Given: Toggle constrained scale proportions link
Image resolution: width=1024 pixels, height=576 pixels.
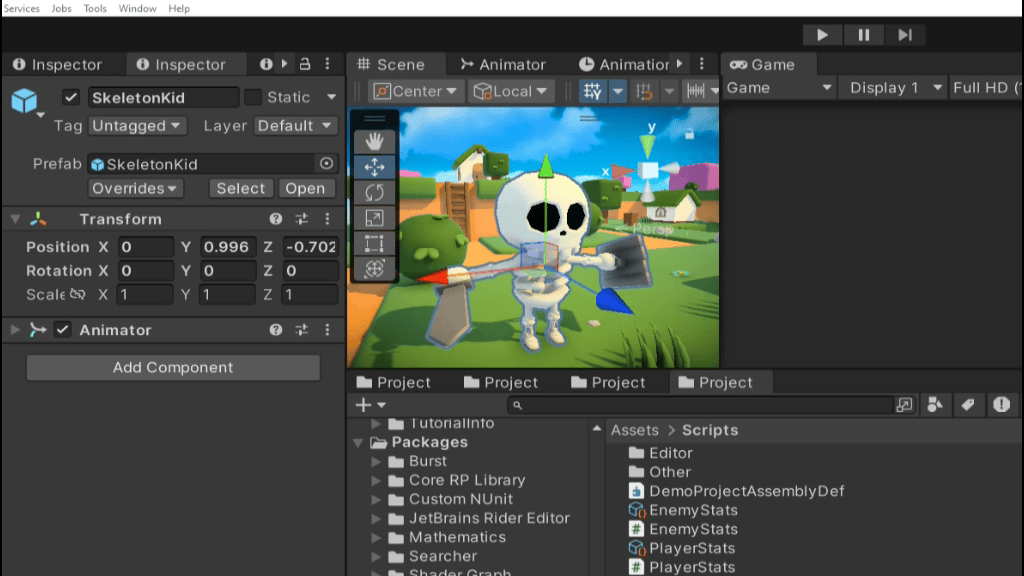Looking at the screenshot, I should [78, 295].
